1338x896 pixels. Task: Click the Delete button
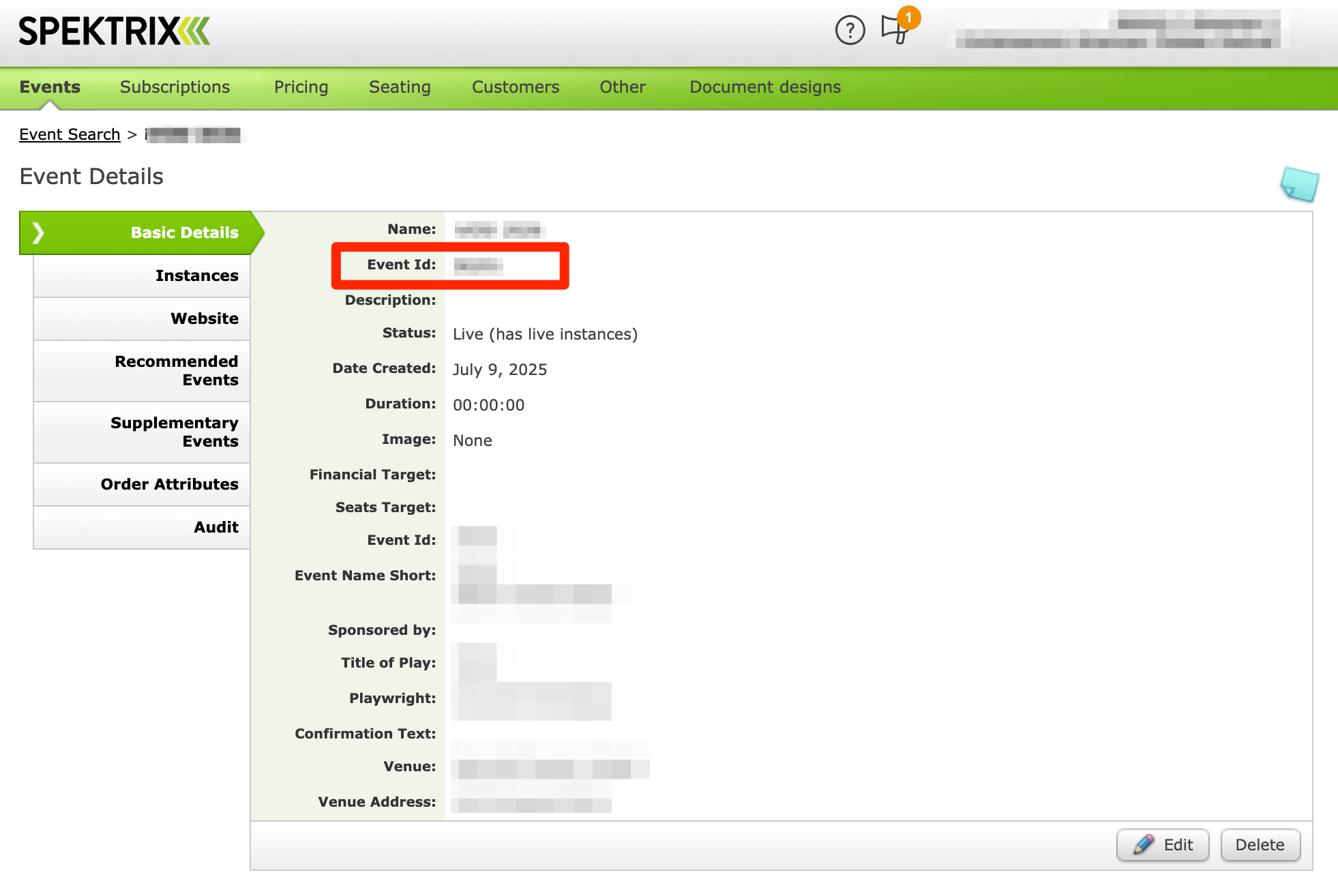pos(1260,846)
